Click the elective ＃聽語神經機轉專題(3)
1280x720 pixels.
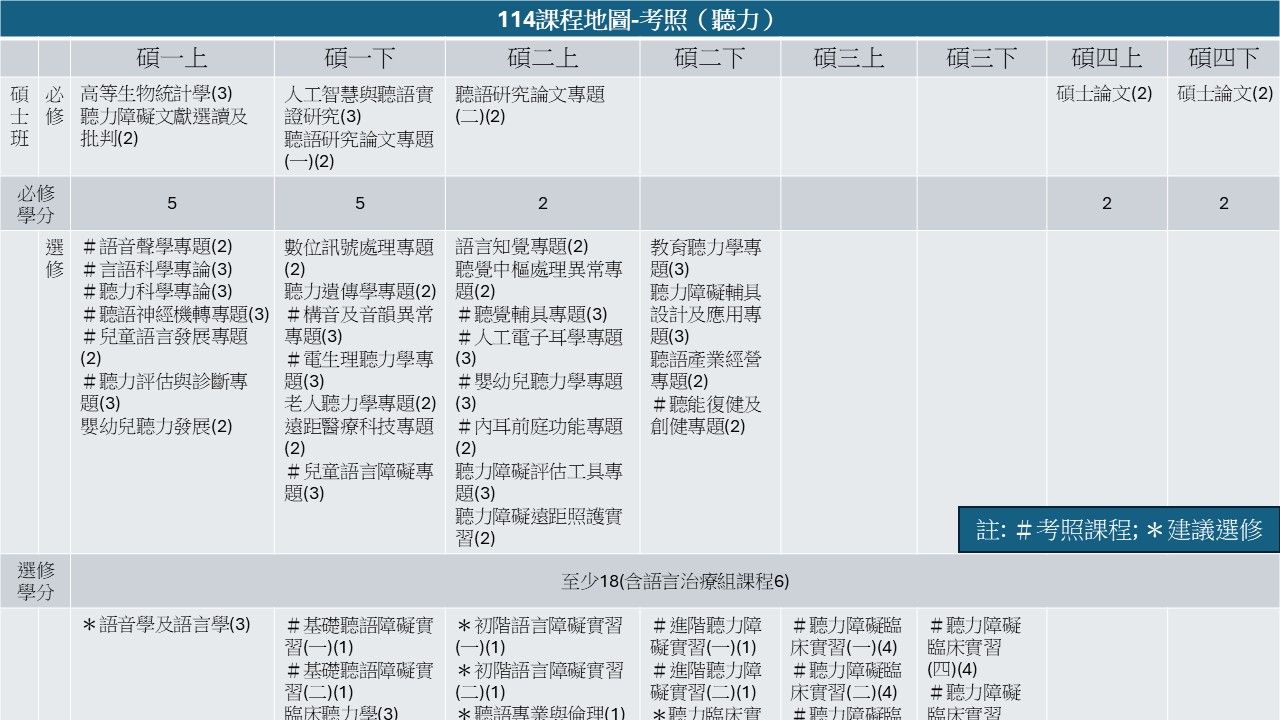pyautogui.click(x=176, y=314)
